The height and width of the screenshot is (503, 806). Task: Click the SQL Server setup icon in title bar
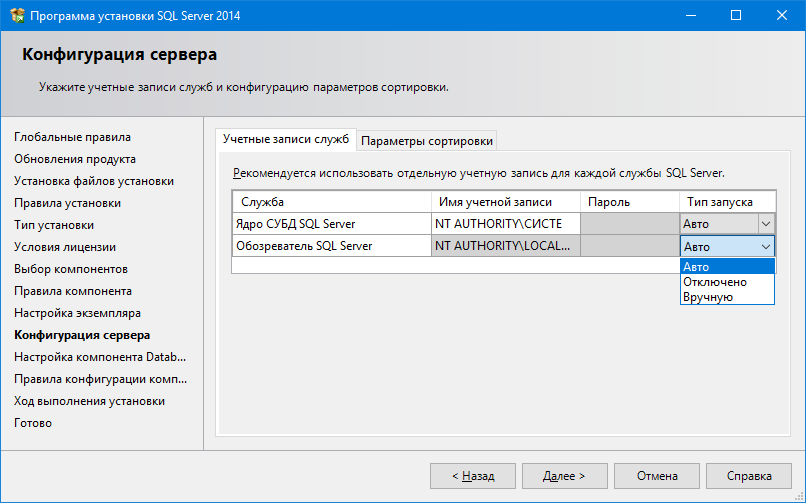click(16, 16)
